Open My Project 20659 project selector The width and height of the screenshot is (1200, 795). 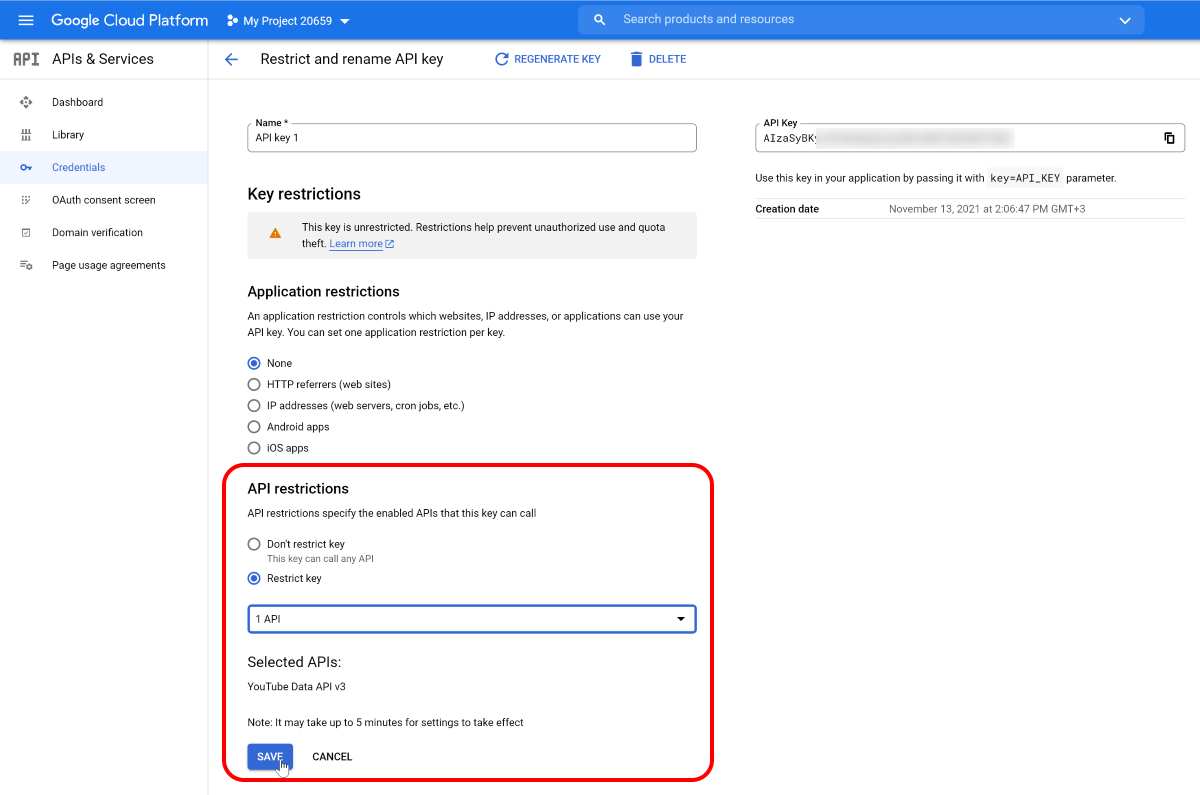click(288, 20)
